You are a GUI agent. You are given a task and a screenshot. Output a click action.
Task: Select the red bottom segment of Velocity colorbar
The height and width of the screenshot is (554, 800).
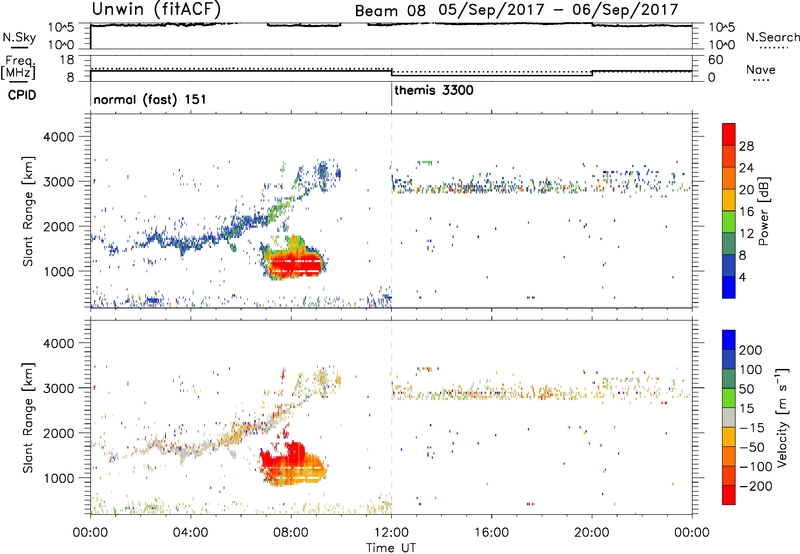729,495
